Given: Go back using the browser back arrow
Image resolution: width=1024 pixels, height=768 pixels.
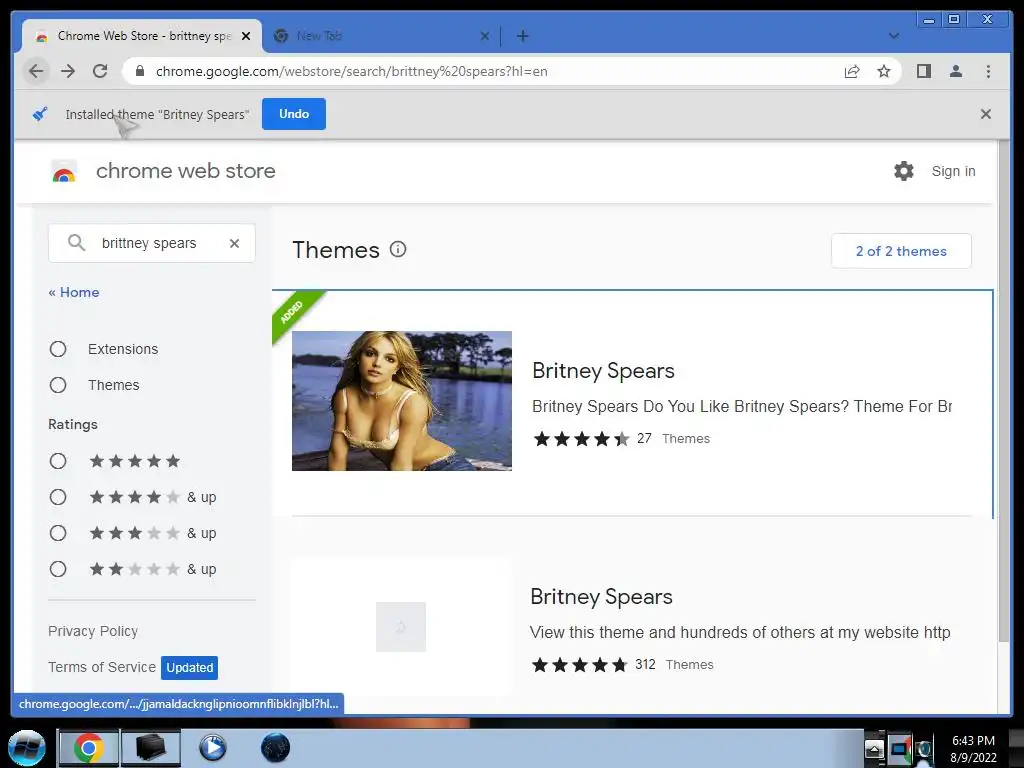Looking at the screenshot, I should (37, 71).
